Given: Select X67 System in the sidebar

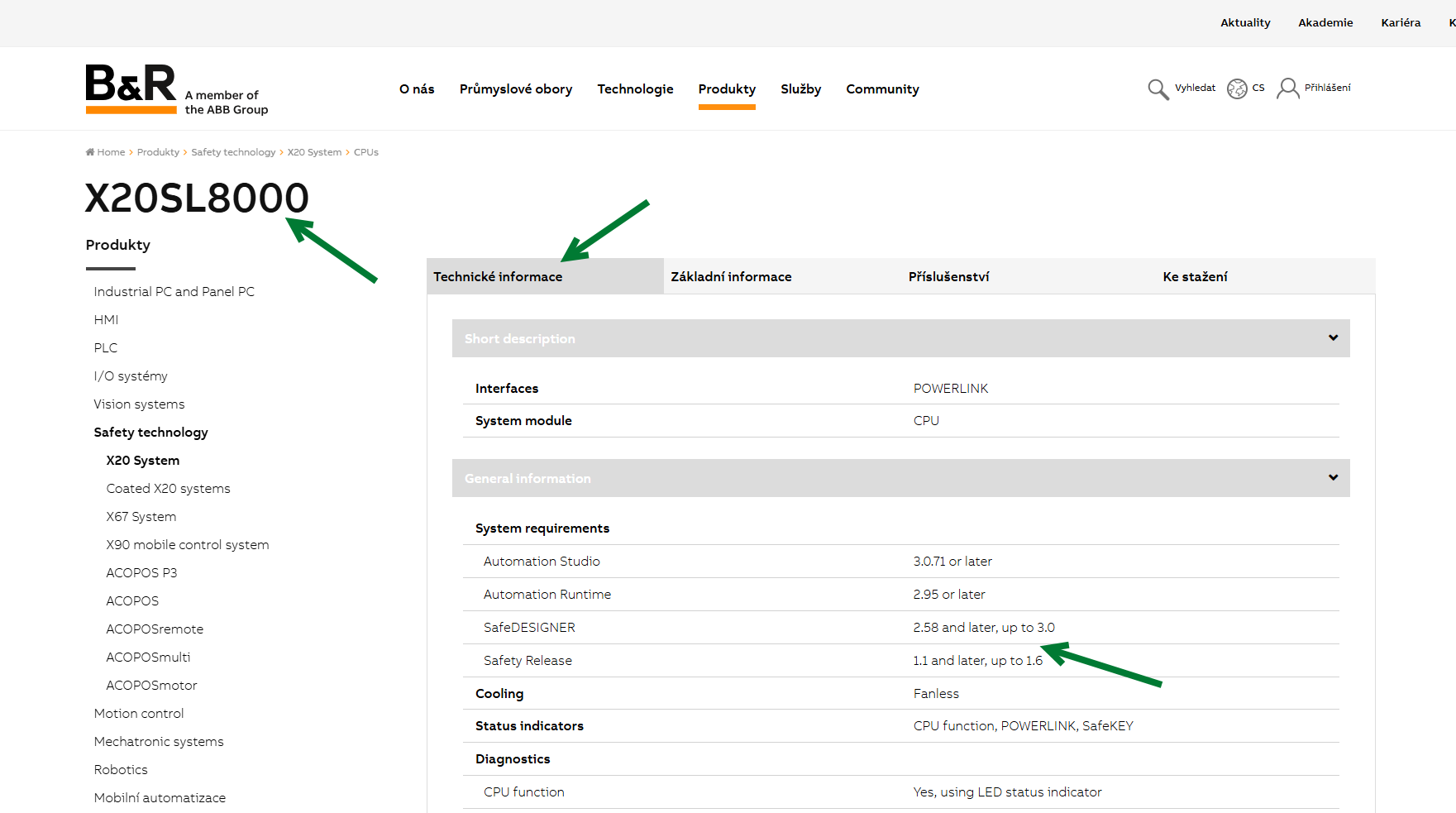Looking at the screenshot, I should [141, 517].
